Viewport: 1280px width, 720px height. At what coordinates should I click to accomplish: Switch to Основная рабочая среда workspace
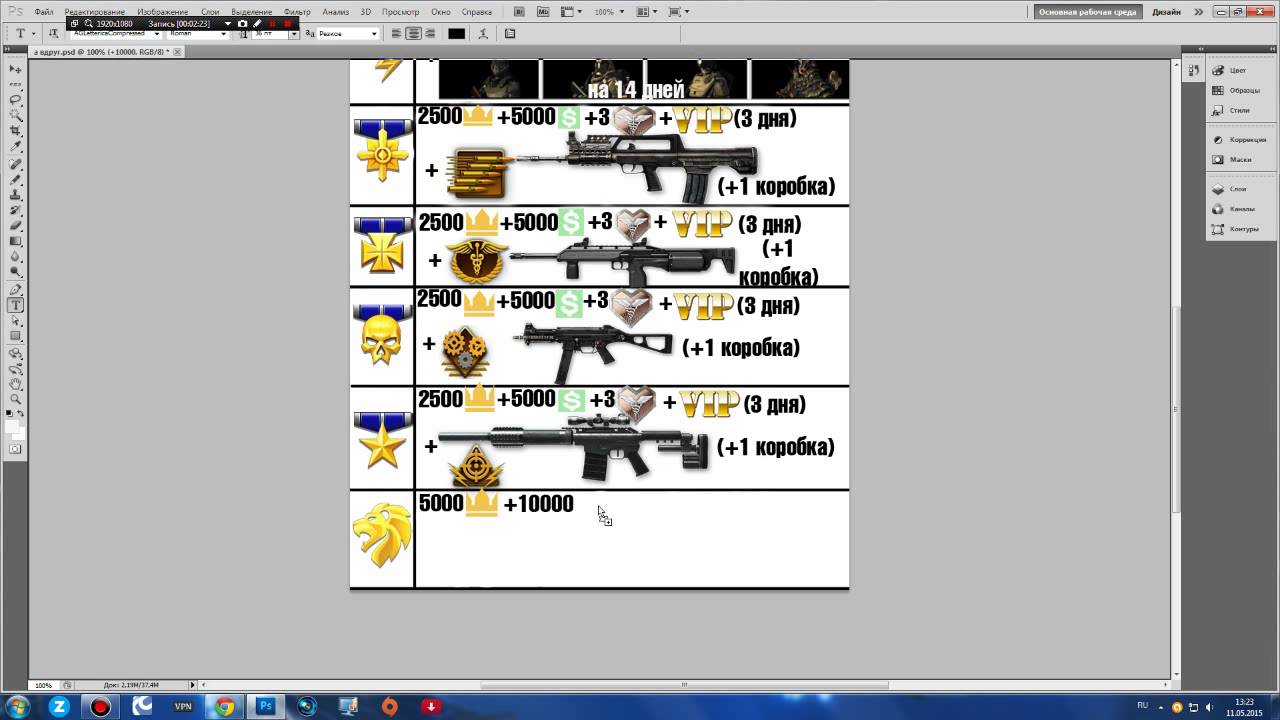(x=1088, y=12)
